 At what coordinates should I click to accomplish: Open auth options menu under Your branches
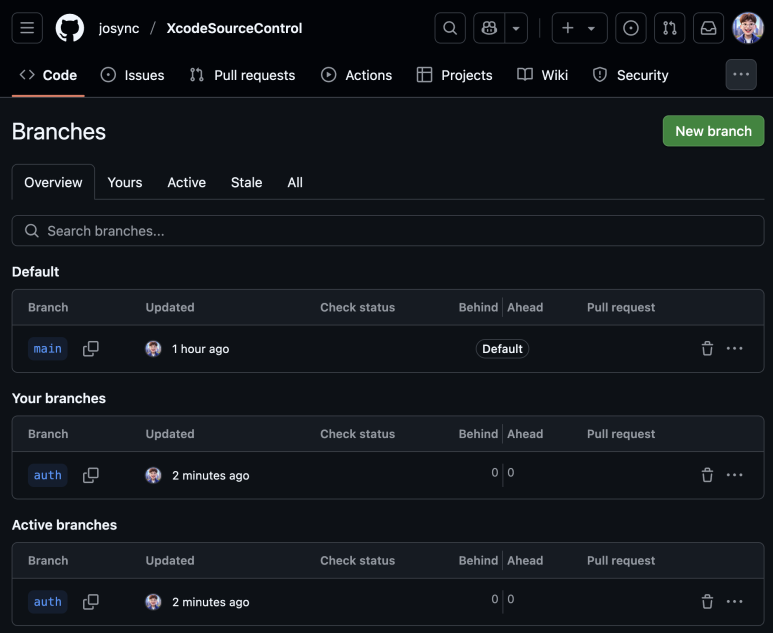pos(735,475)
